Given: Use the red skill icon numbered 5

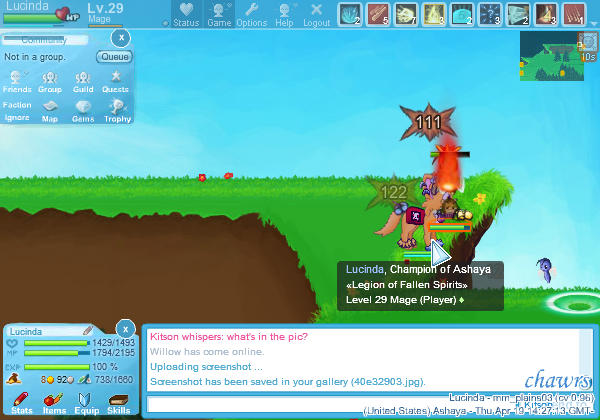Looking at the screenshot, I should [378, 14].
